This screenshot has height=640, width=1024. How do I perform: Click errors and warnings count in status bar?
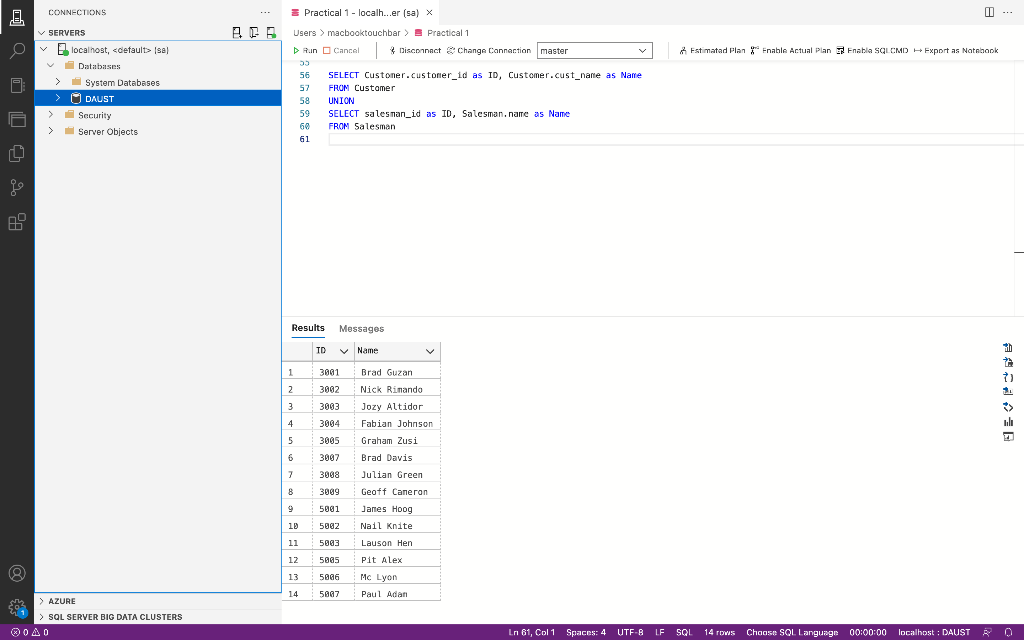click(30, 632)
